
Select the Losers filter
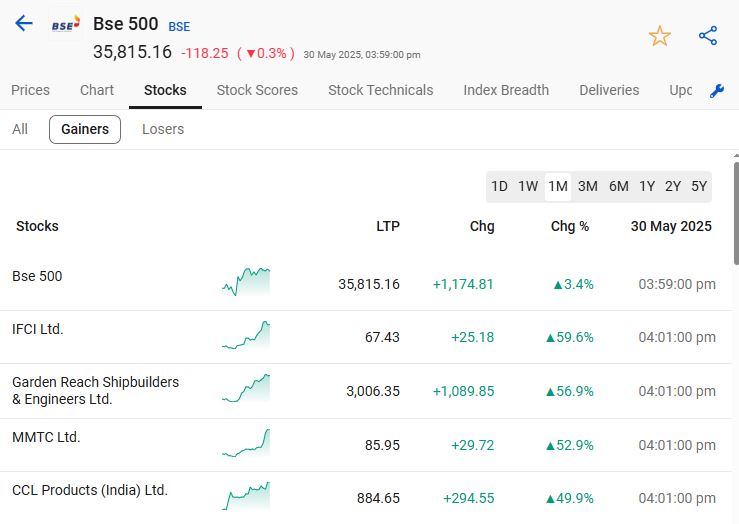[x=163, y=129]
